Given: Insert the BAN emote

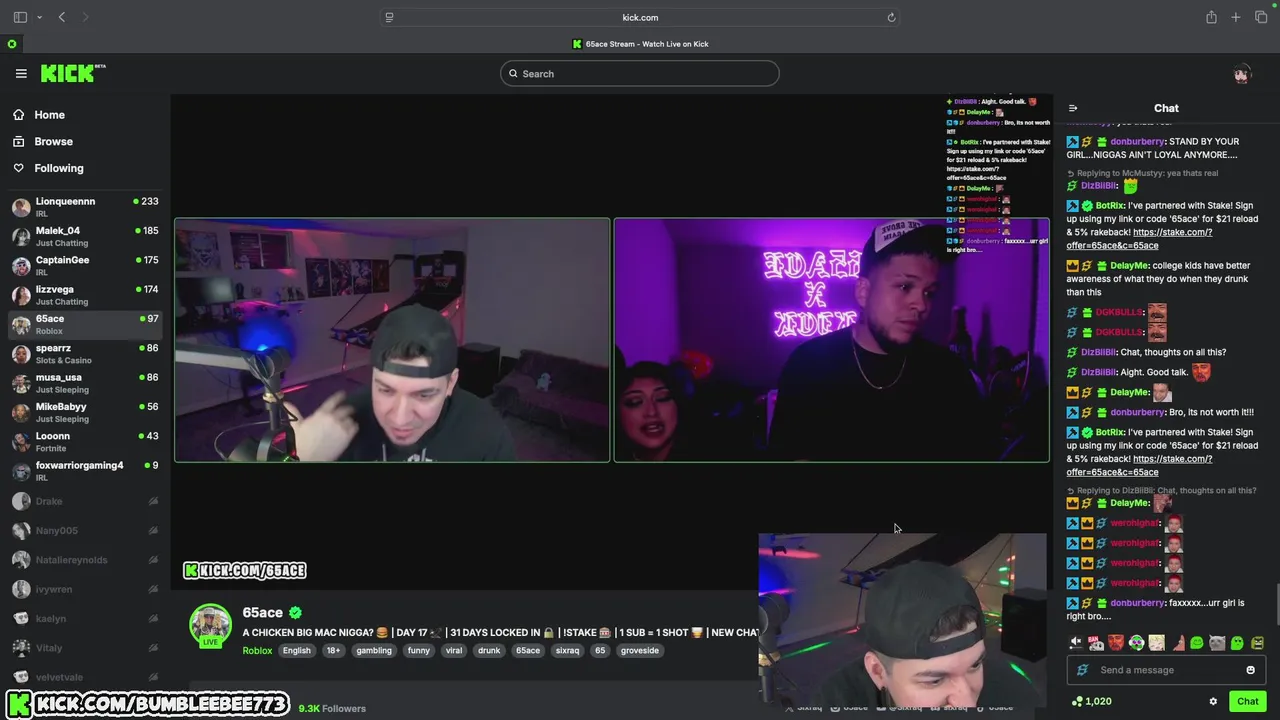Looking at the screenshot, I should point(1096,643).
